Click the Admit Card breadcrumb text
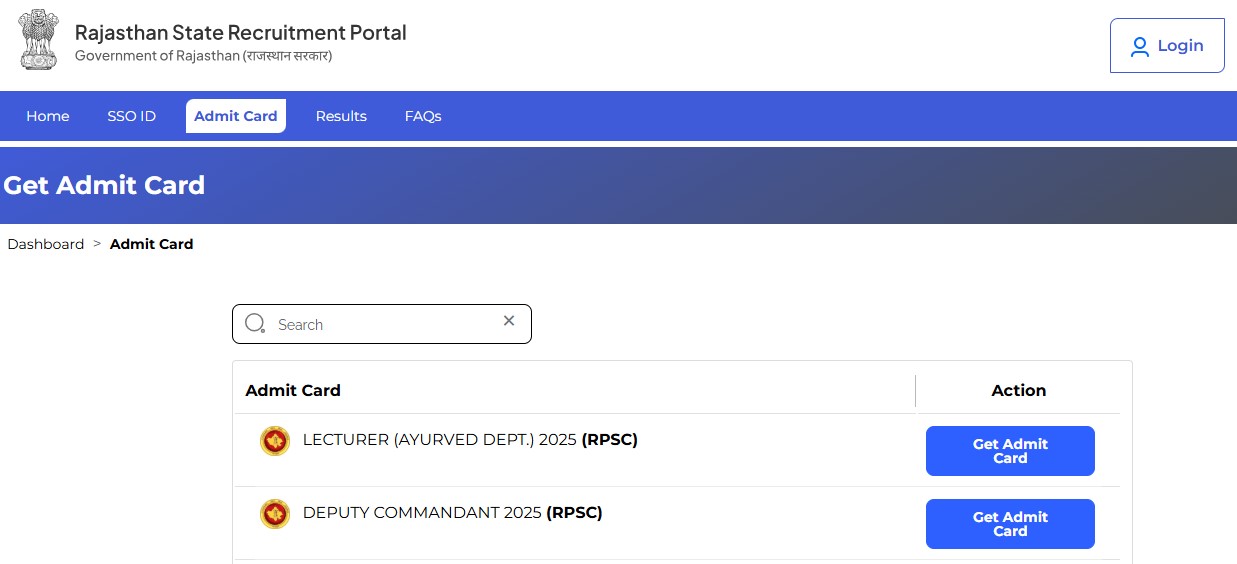The width and height of the screenshot is (1237, 564). 152,244
